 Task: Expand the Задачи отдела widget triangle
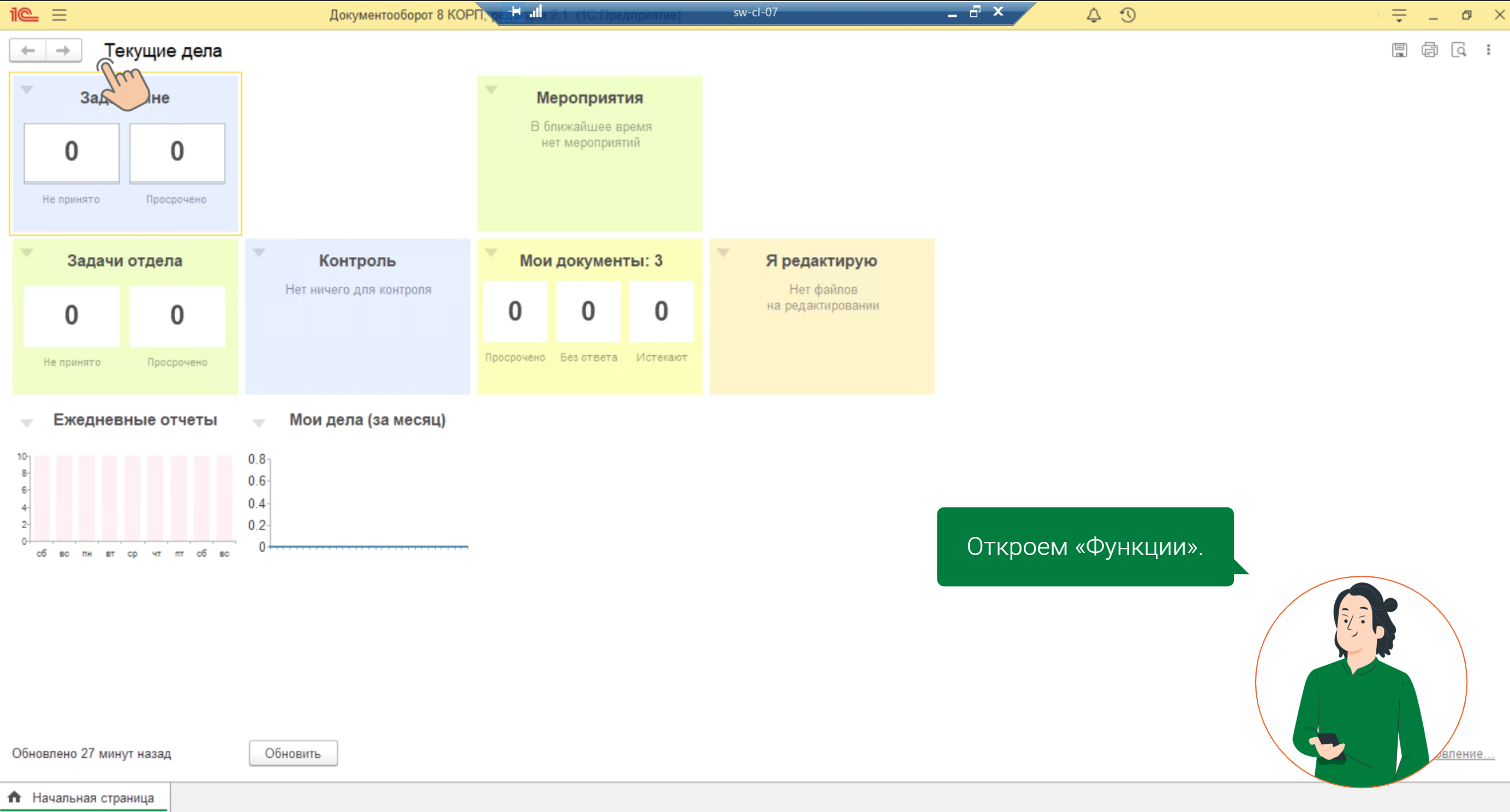tap(26, 253)
